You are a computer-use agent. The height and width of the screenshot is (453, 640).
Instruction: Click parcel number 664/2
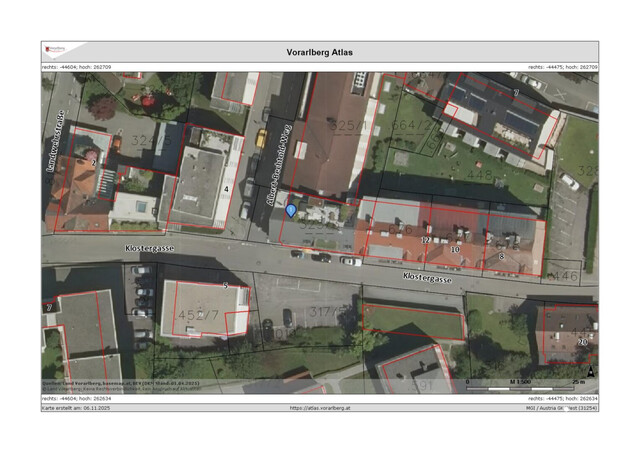coord(411,125)
